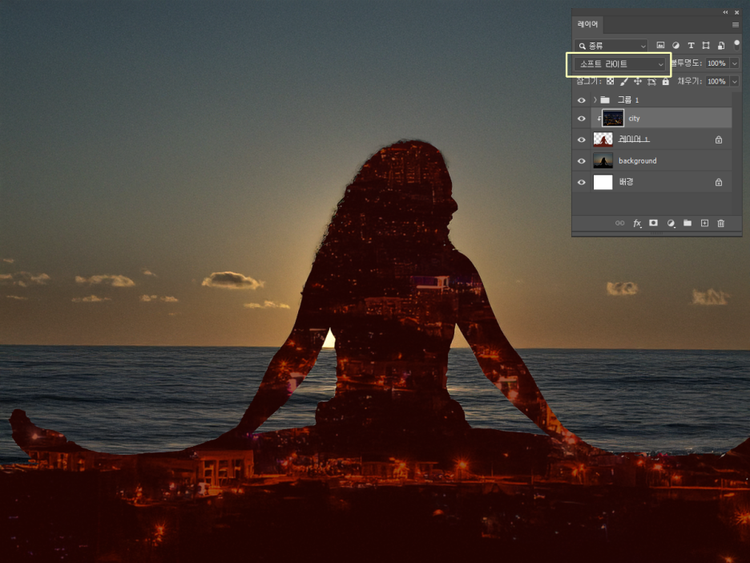750x563 pixels.
Task: Select the 레이어 1 layer name
Action: (634, 139)
